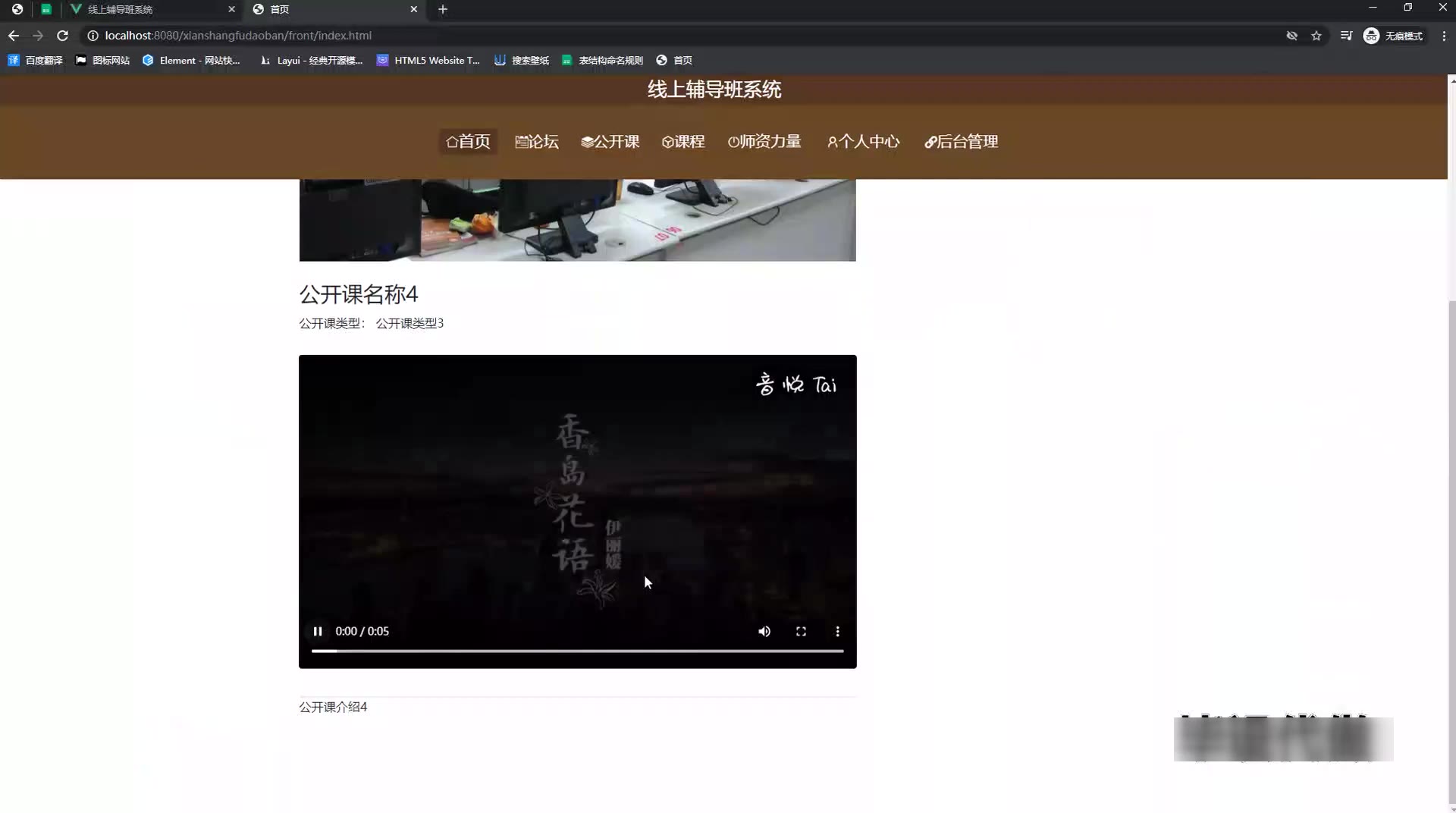Screen dimensions: 1456x813
Task: Click the 公开课名称4 heading
Action: [x=358, y=294]
